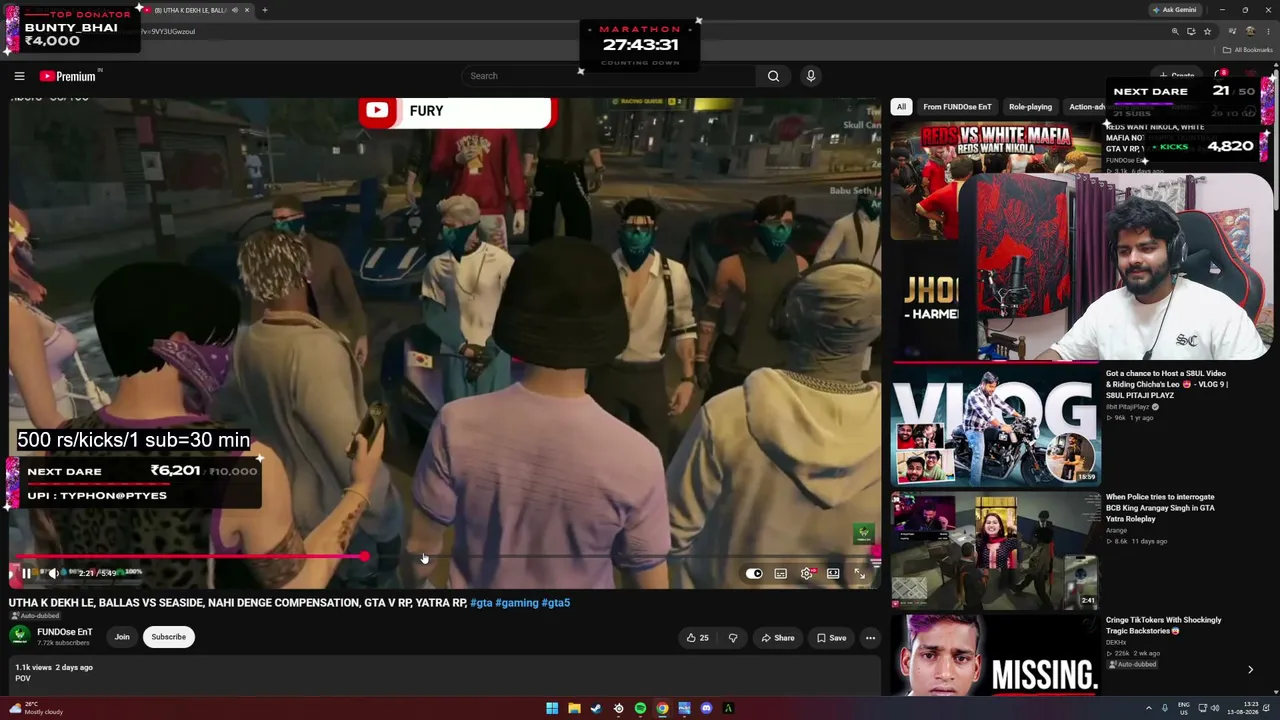Open Cringe TikTokers MISSING thumbnail
Image resolution: width=1280 pixels, height=720 pixels.
(995, 654)
